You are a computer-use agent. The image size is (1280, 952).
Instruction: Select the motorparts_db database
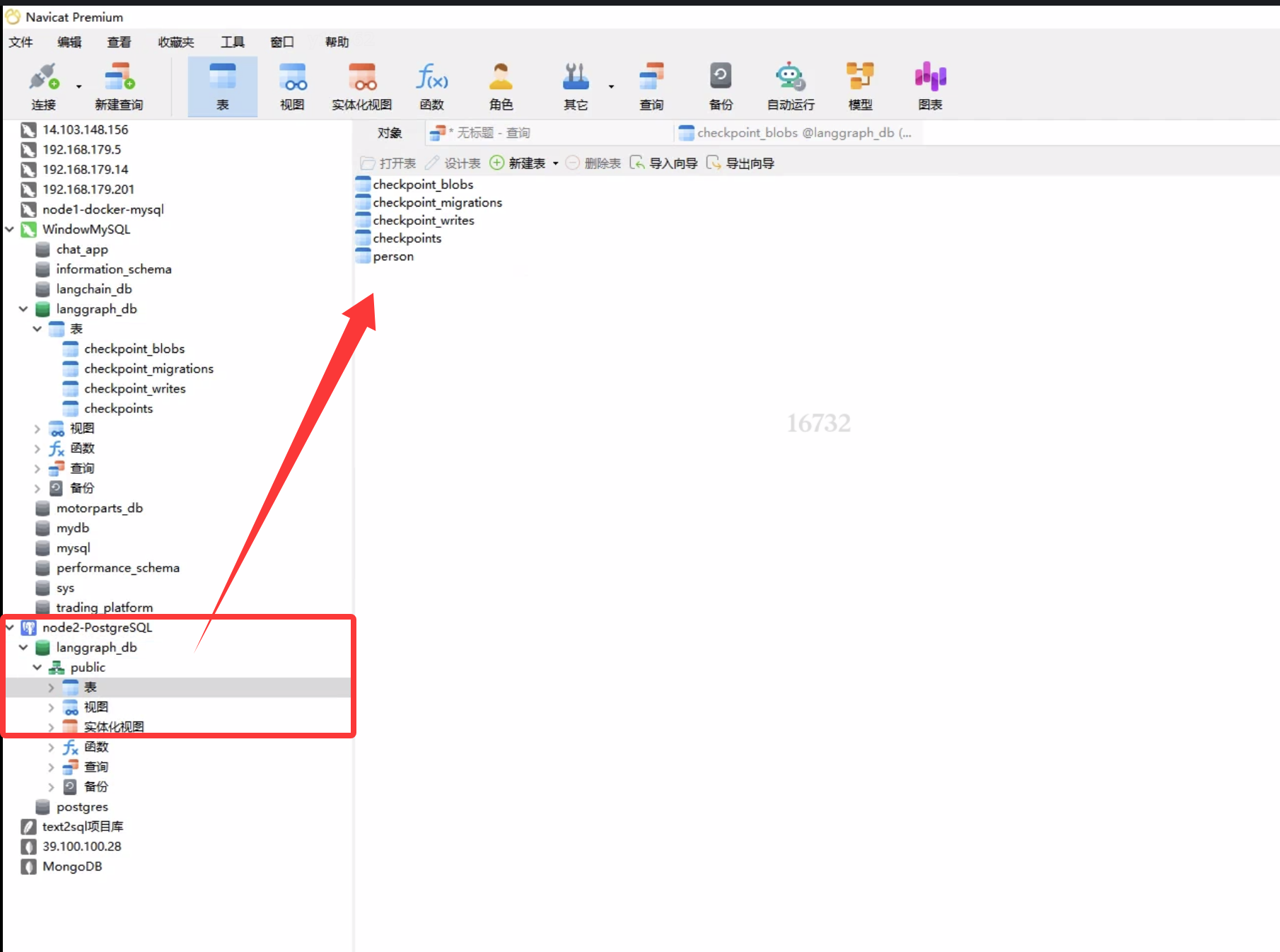100,508
